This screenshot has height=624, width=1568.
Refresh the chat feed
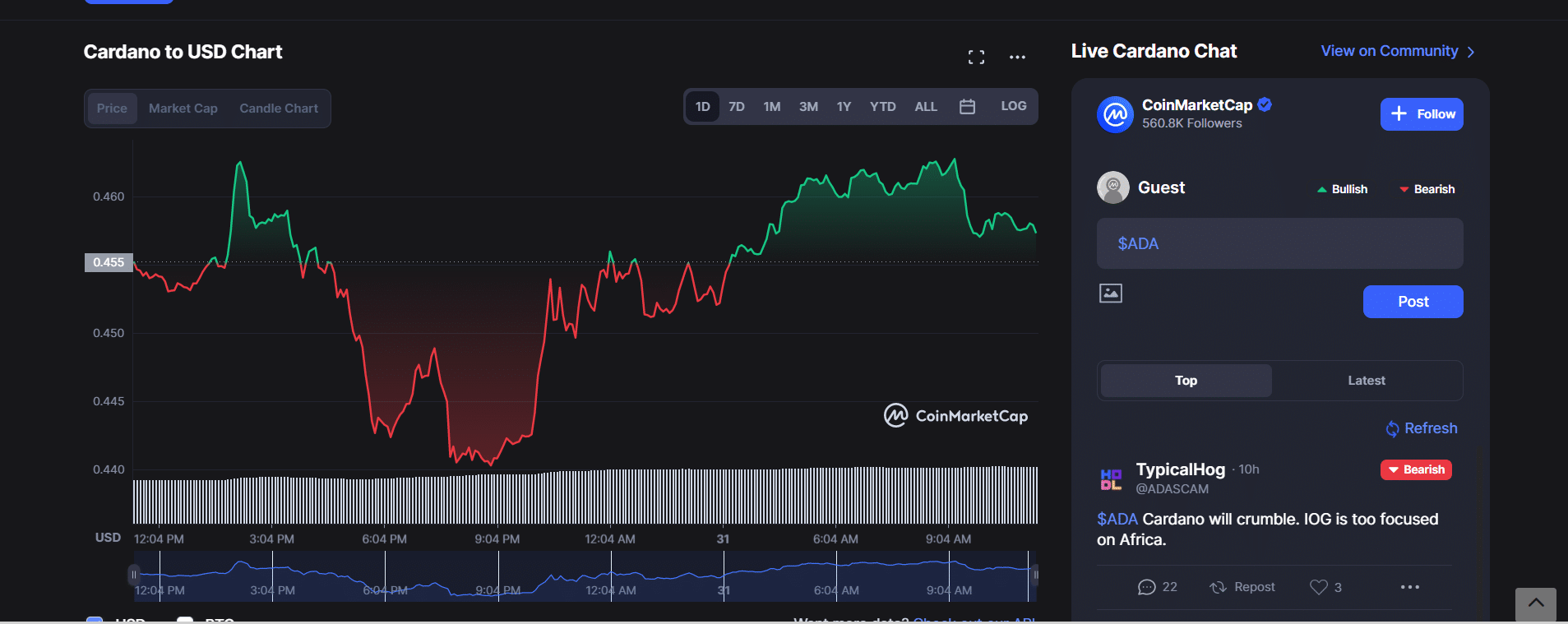pyautogui.click(x=1422, y=428)
